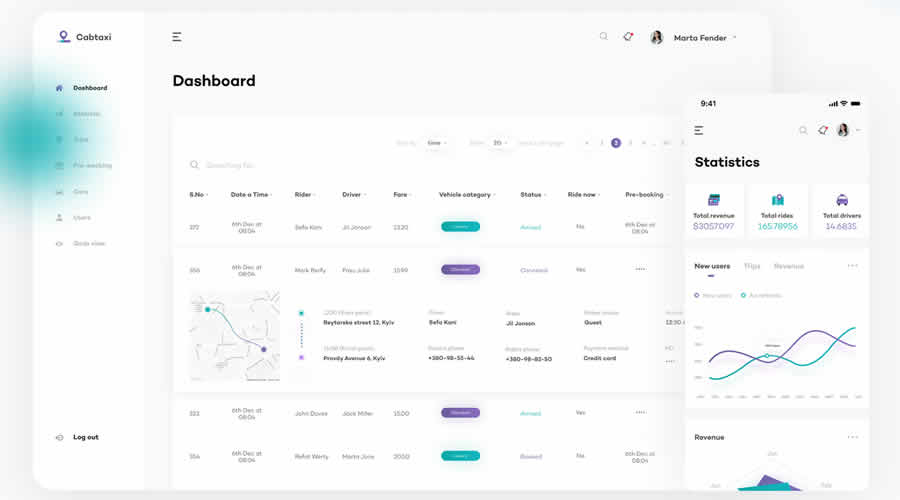Switch to the Revenue tab in chart card
The height and width of the screenshot is (500, 900).
[788, 266]
